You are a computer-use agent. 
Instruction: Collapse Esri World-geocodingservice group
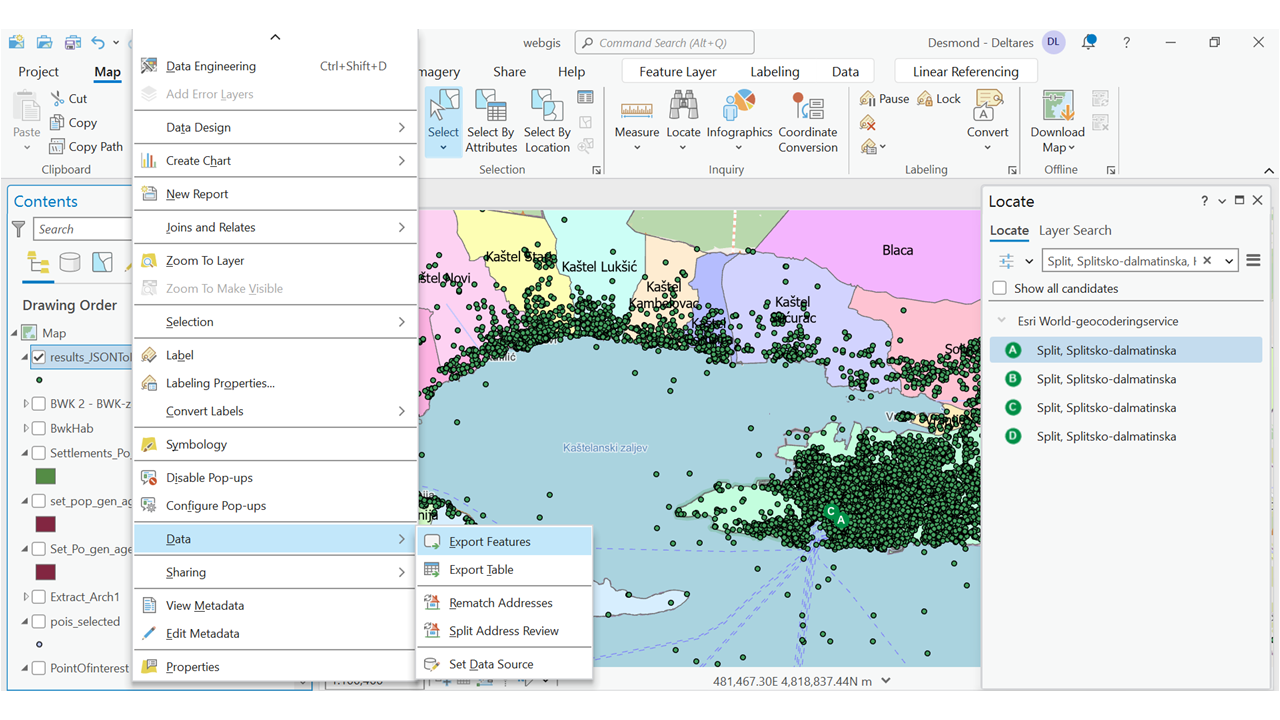point(1002,321)
